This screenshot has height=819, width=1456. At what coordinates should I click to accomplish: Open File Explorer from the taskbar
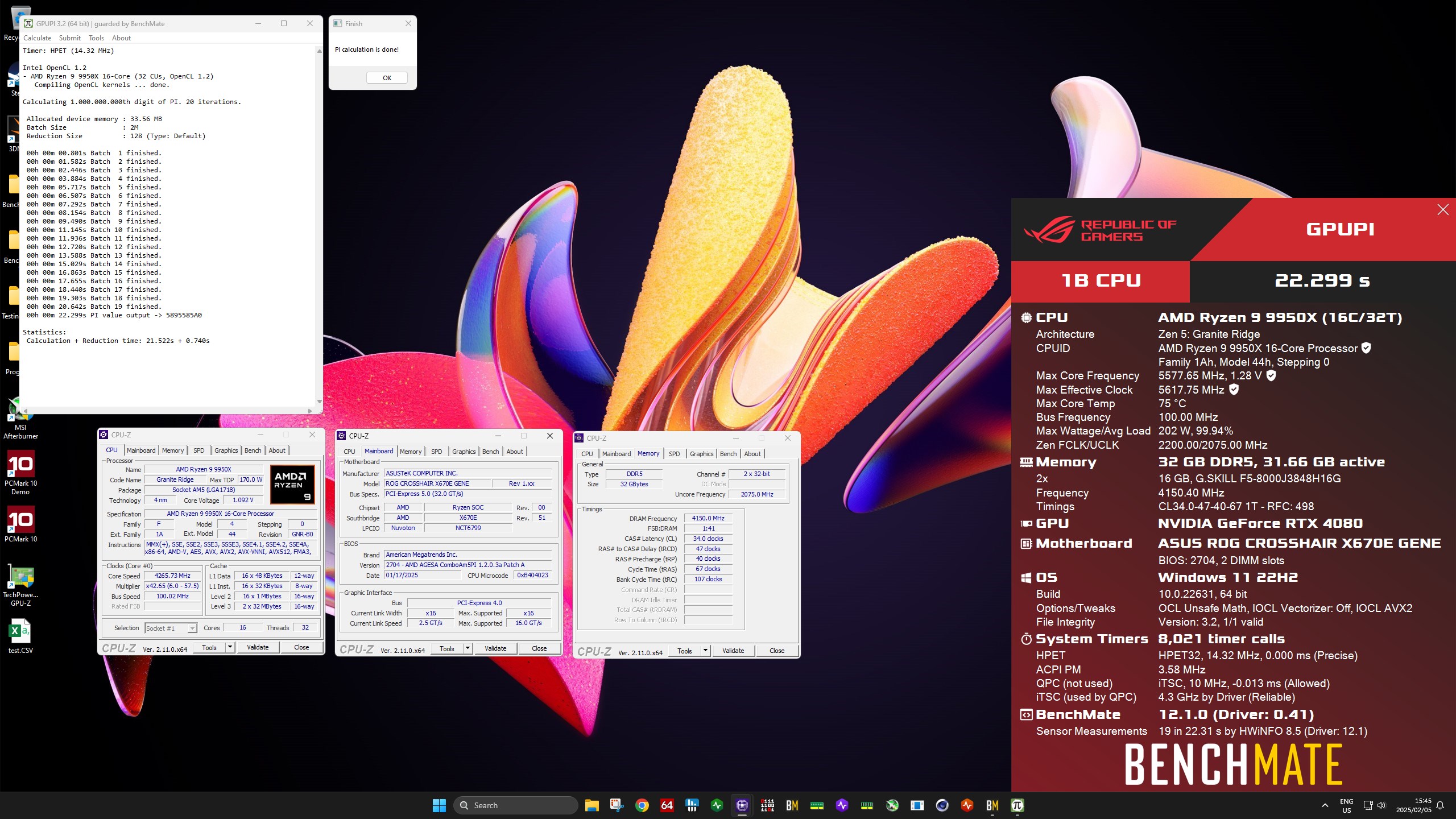(592, 805)
